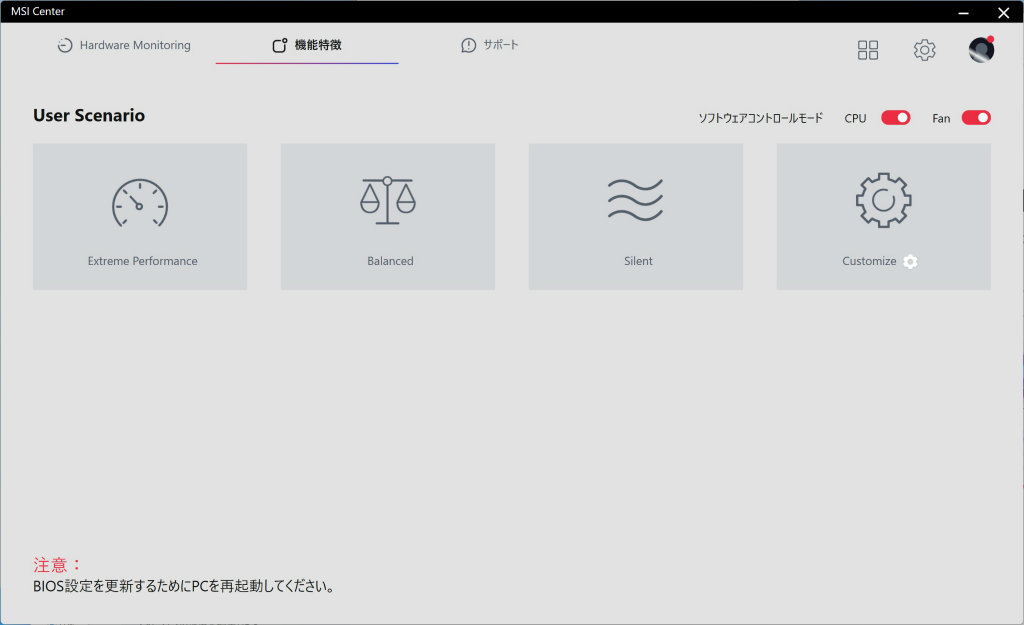Toggle the Fan software control switch
The height and width of the screenshot is (625, 1024).
pyautogui.click(x=976, y=118)
